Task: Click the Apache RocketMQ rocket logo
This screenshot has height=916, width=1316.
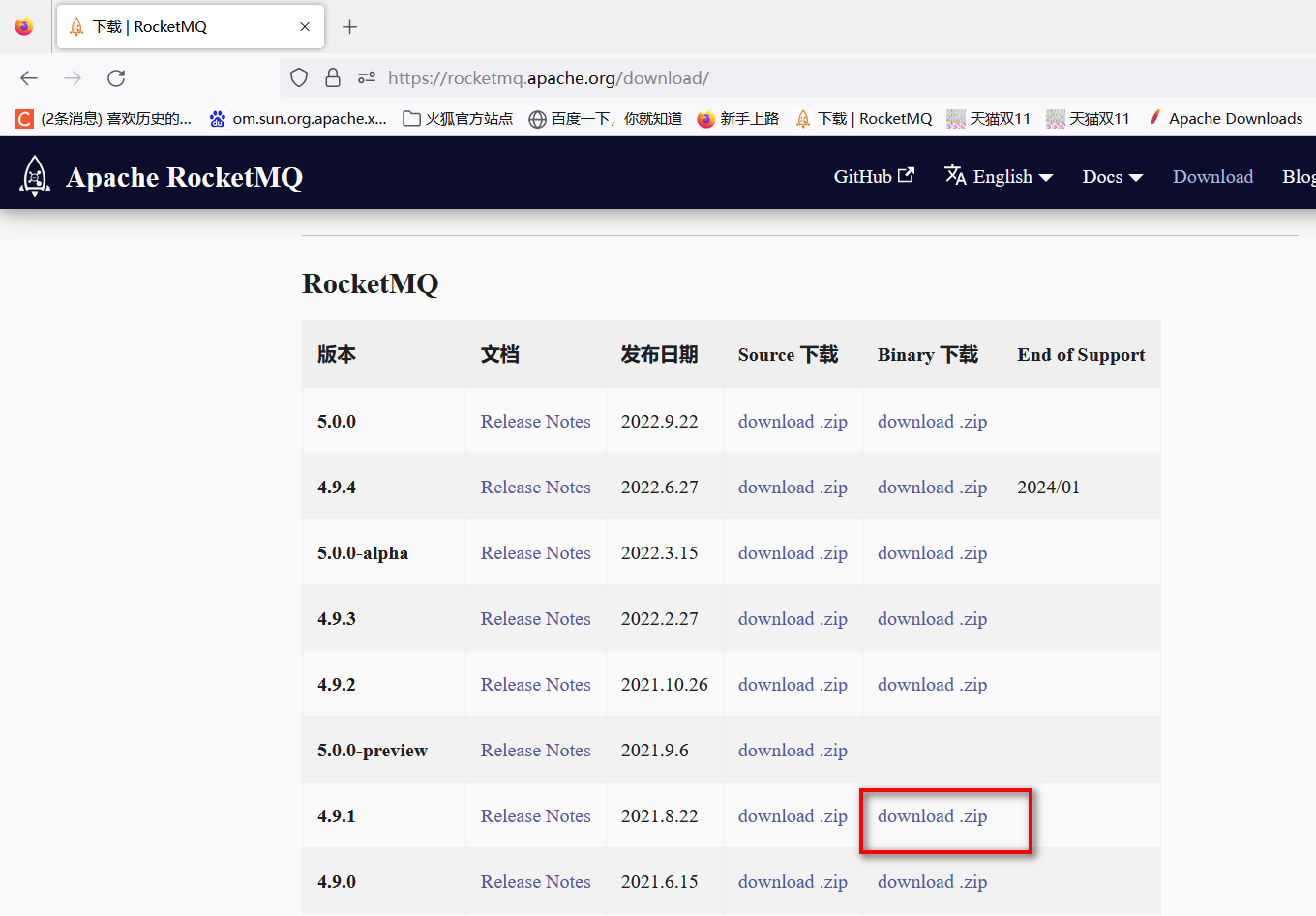Action: pyautogui.click(x=35, y=176)
